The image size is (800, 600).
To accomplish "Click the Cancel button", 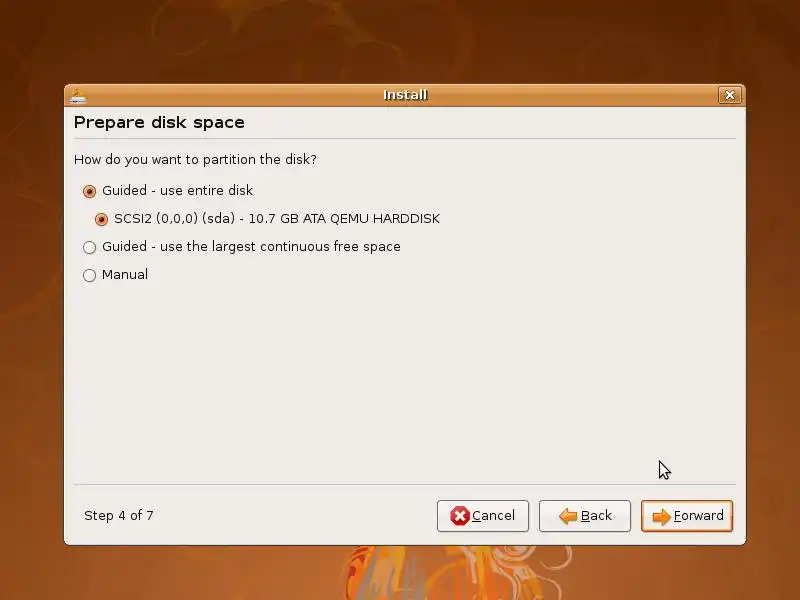I will [x=483, y=516].
